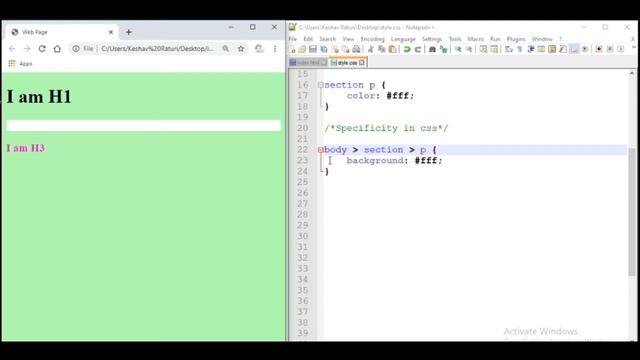
Task: Toggle the Function List toolbar icon
Action: pyautogui.click(x=563, y=49)
